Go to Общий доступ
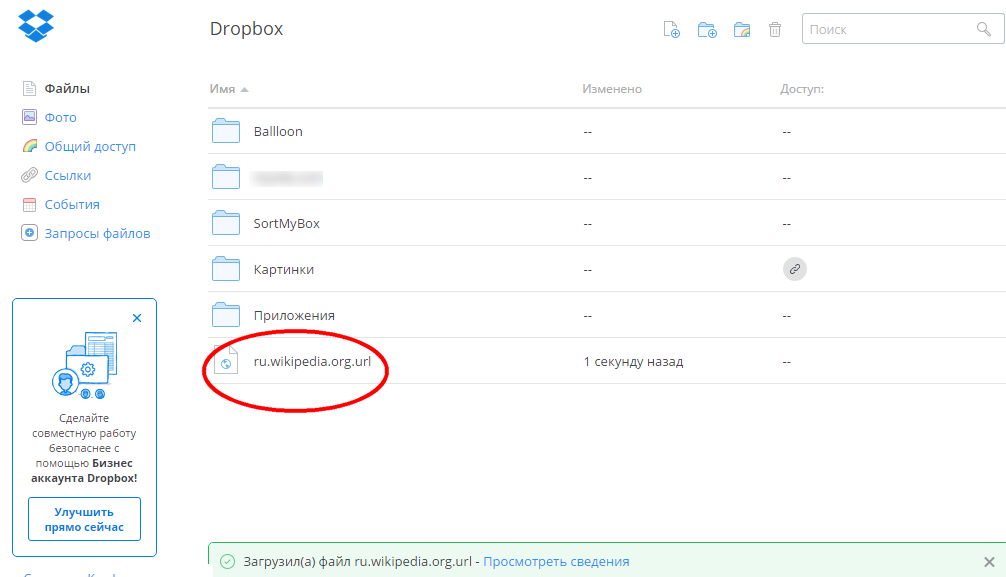The height and width of the screenshot is (577, 1006). 90,146
